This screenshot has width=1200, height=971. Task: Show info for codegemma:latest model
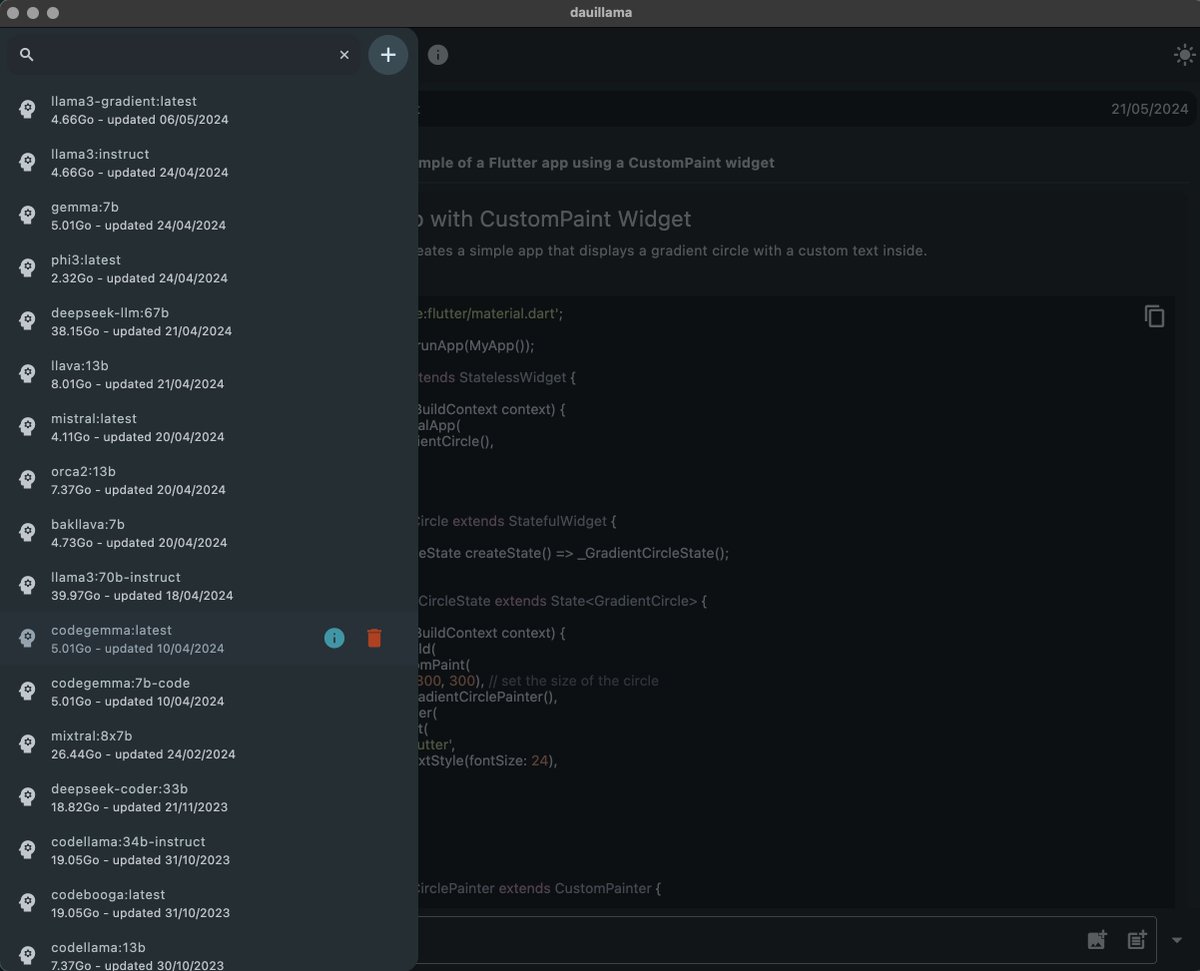334,638
